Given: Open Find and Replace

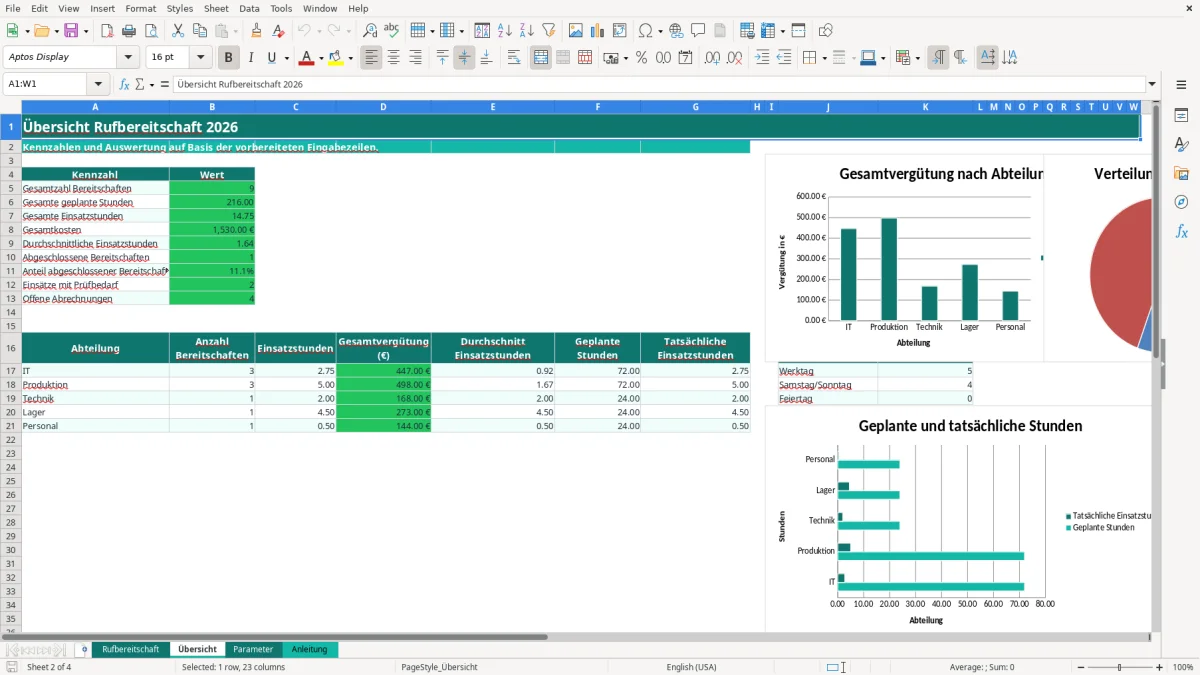Looking at the screenshot, I should [370, 31].
